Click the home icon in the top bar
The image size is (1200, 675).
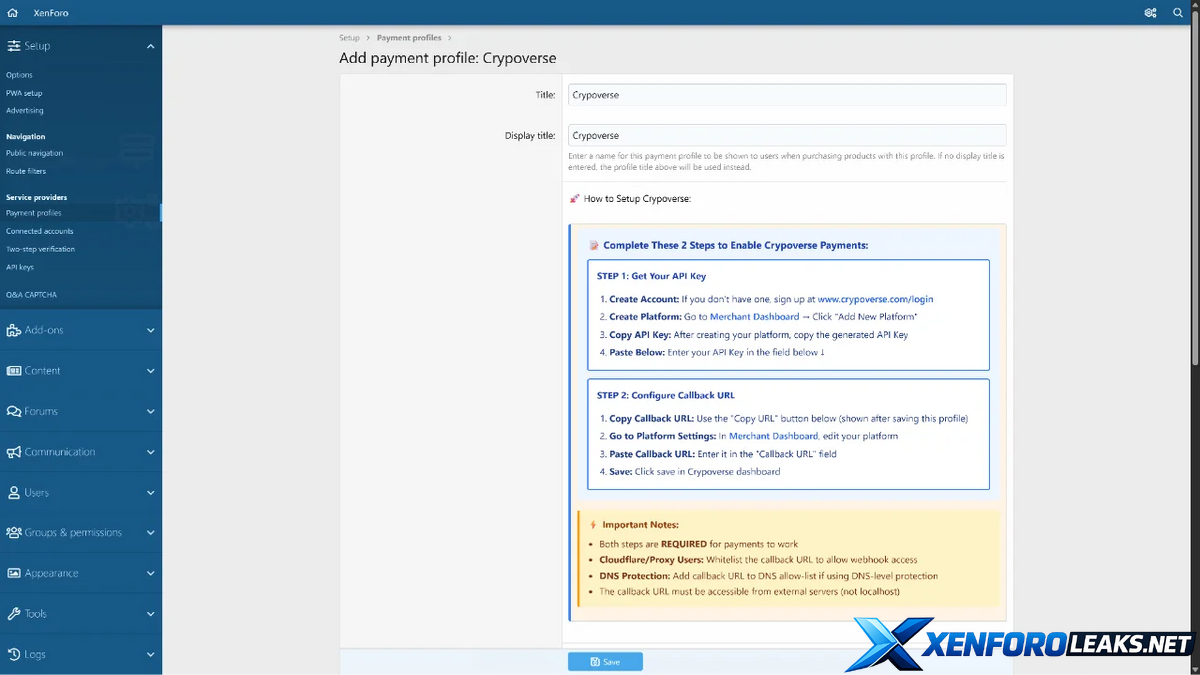point(13,13)
